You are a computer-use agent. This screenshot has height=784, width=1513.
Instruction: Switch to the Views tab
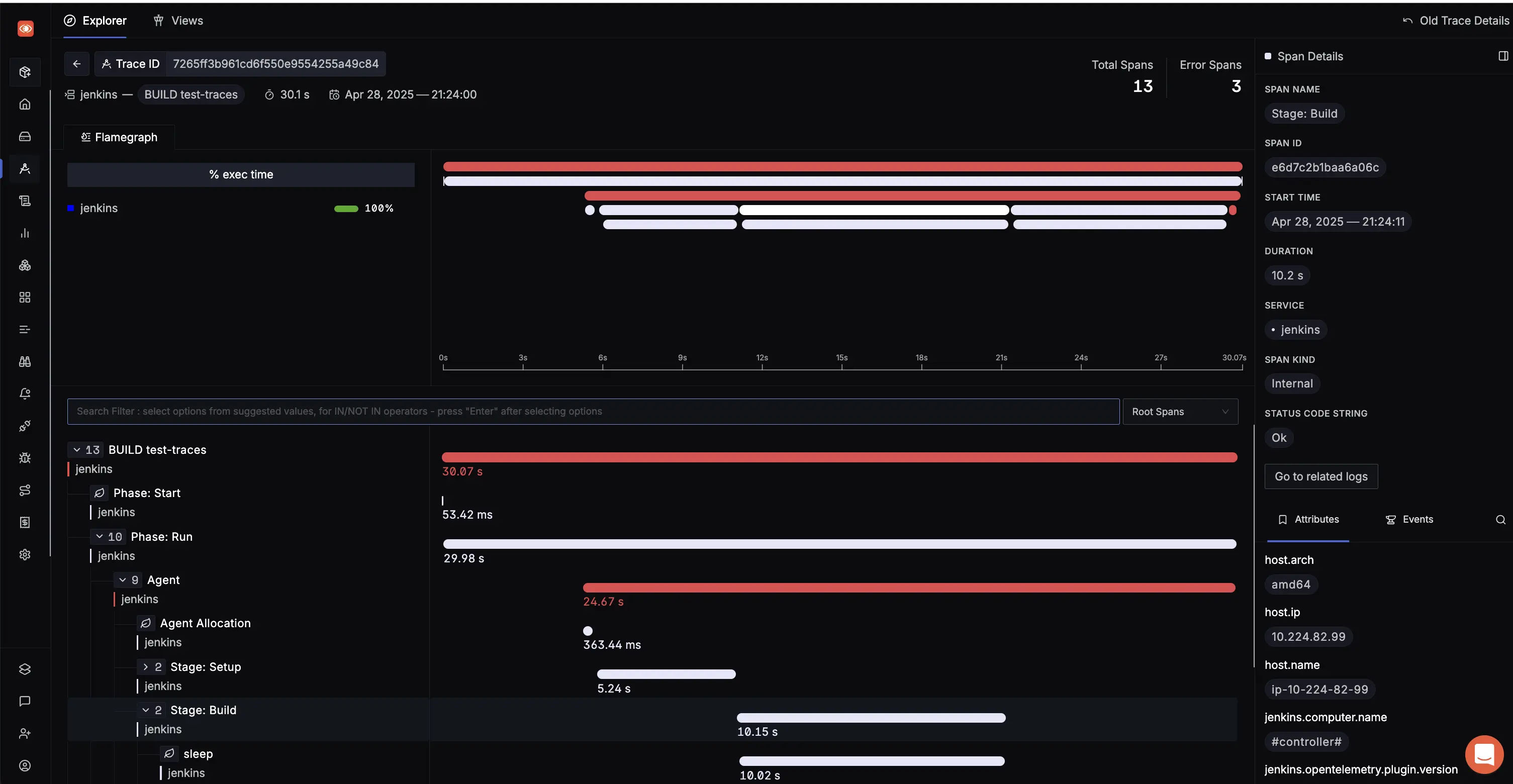(178, 21)
